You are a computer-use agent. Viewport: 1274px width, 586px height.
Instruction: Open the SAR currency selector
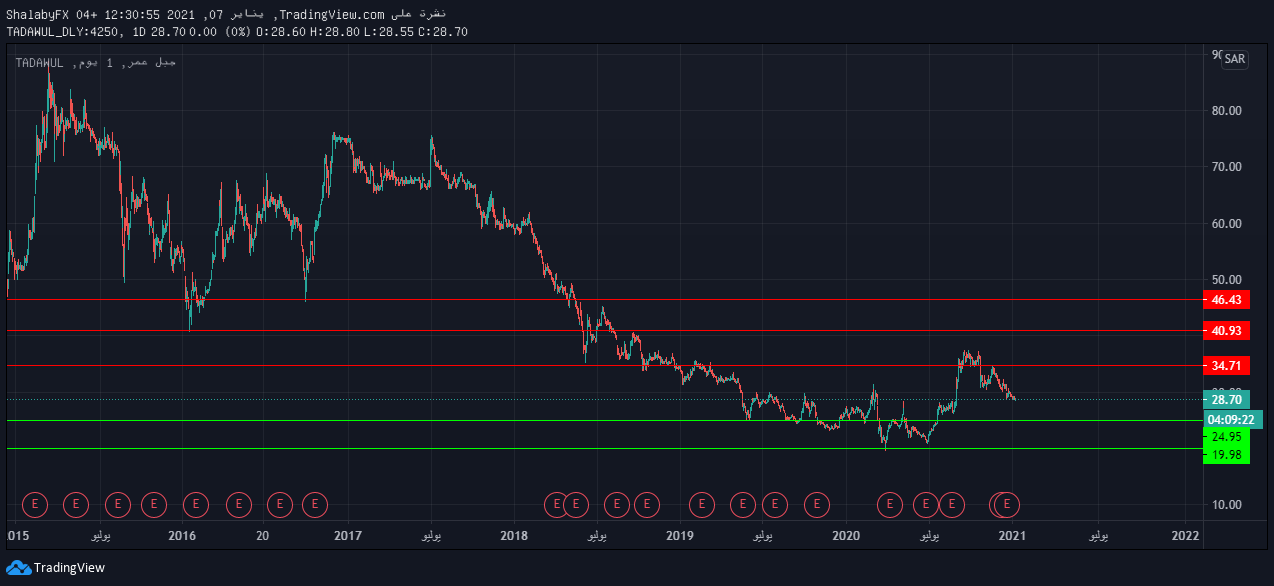click(x=1235, y=59)
